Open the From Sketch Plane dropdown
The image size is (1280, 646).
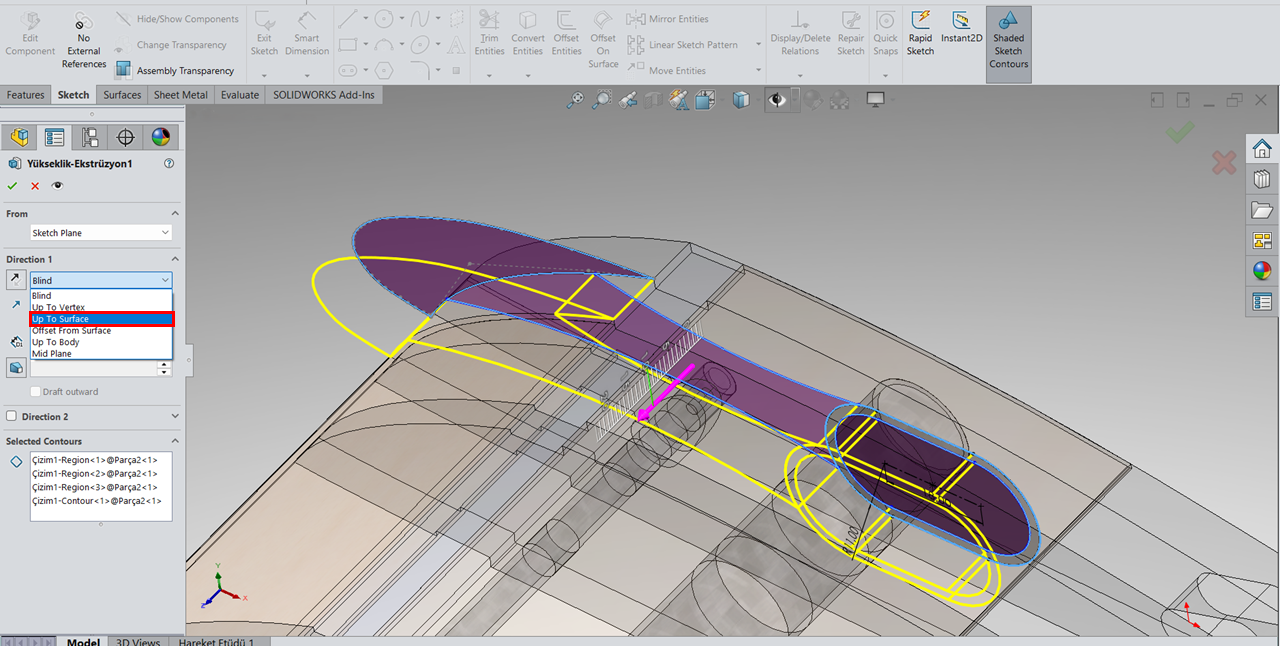pyautogui.click(x=100, y=232)
